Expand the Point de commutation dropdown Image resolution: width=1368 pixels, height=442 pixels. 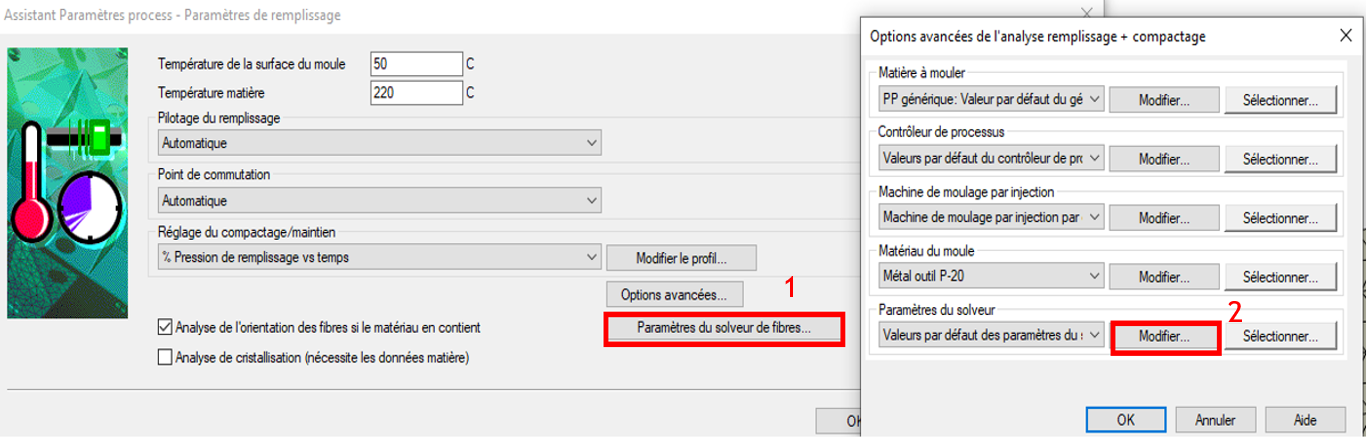click(x=380, y=200)
